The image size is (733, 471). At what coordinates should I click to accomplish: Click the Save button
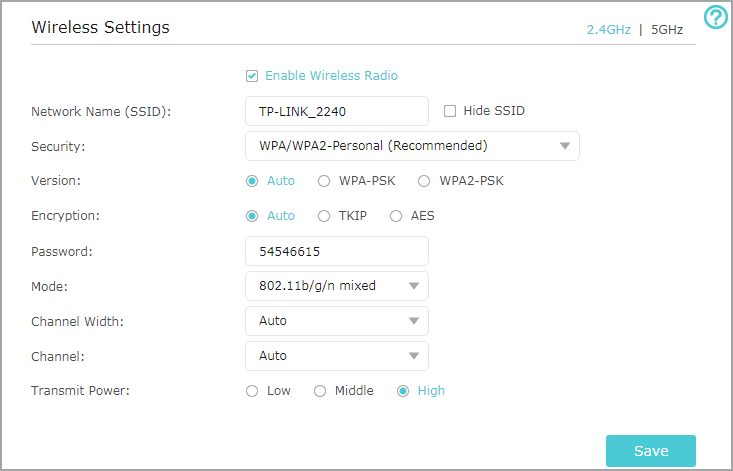pos(650,451)
